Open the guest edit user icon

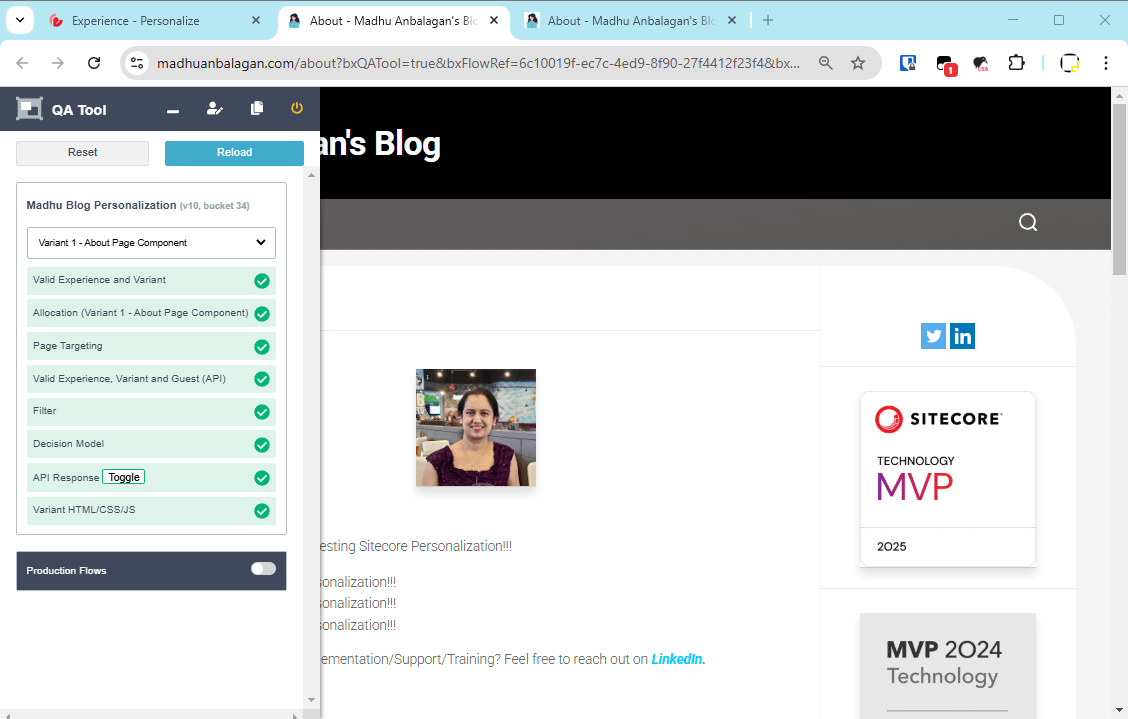tap(214, 109)
